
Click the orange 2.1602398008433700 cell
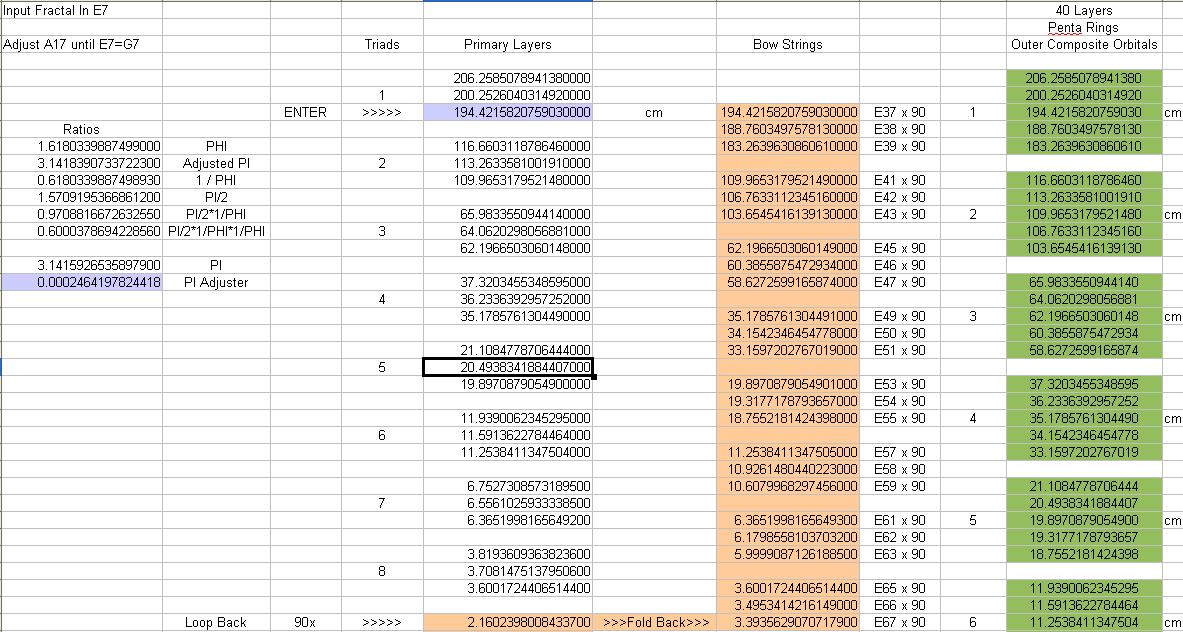click(x=508, y=622)
